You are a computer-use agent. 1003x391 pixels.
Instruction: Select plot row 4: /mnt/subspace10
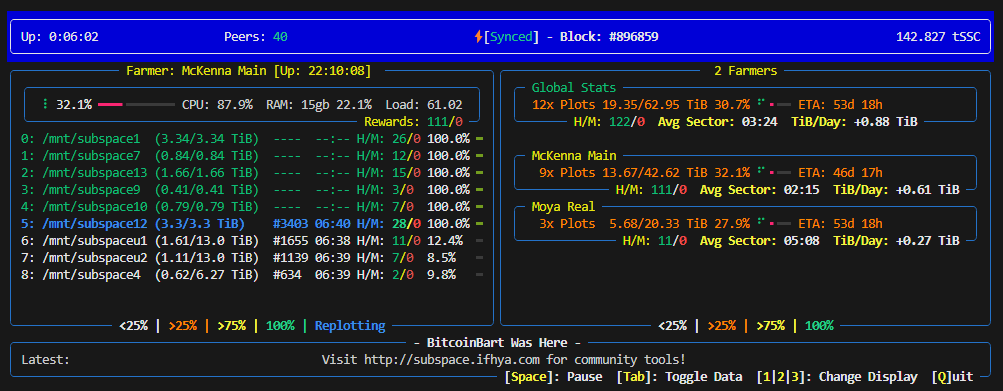[x=252, y=207]
